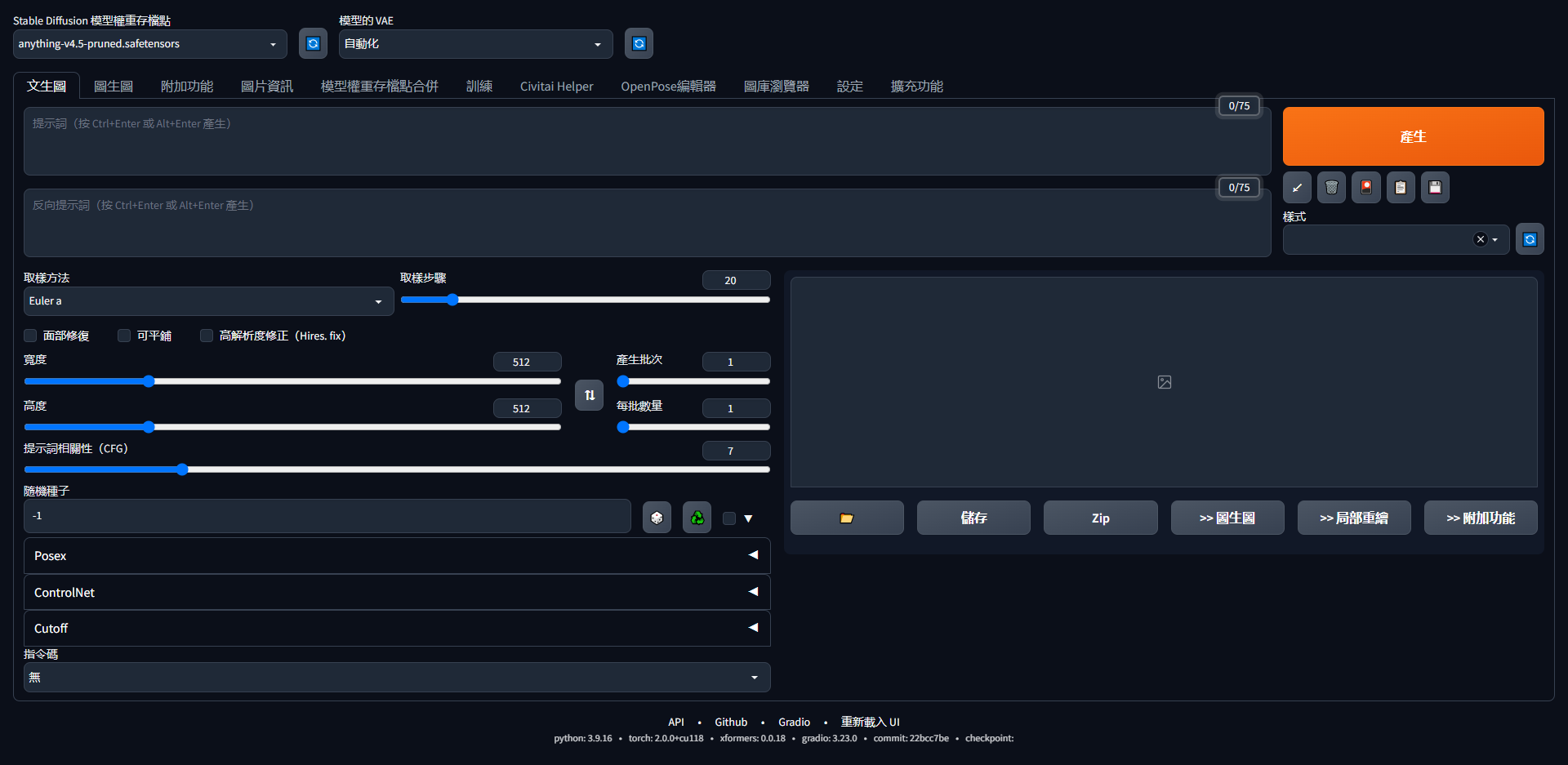Open the API link in footer
1568x765 pixels.
click(676, 722)
